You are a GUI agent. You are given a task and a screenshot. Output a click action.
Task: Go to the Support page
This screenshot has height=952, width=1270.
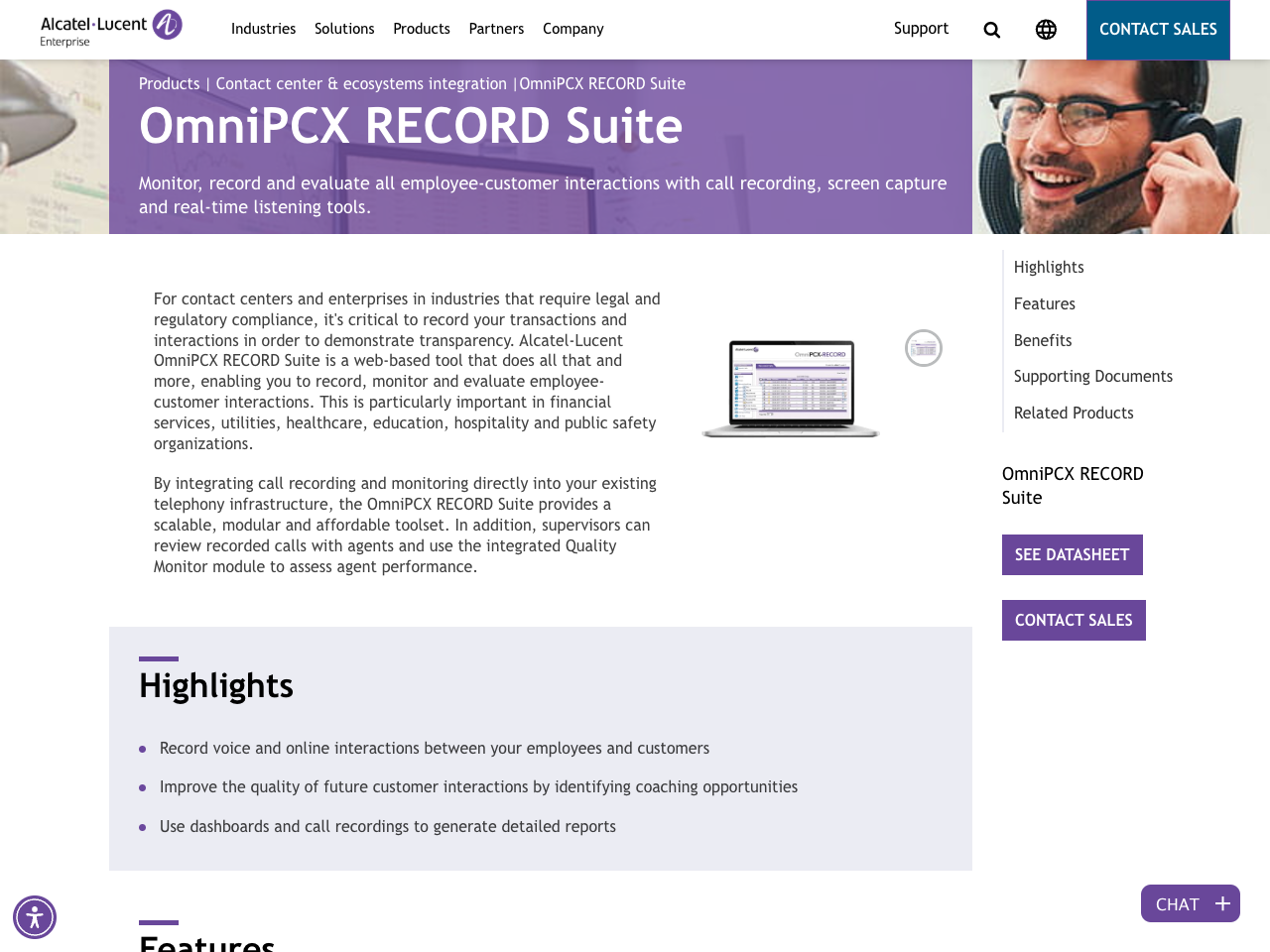[921, 29]
